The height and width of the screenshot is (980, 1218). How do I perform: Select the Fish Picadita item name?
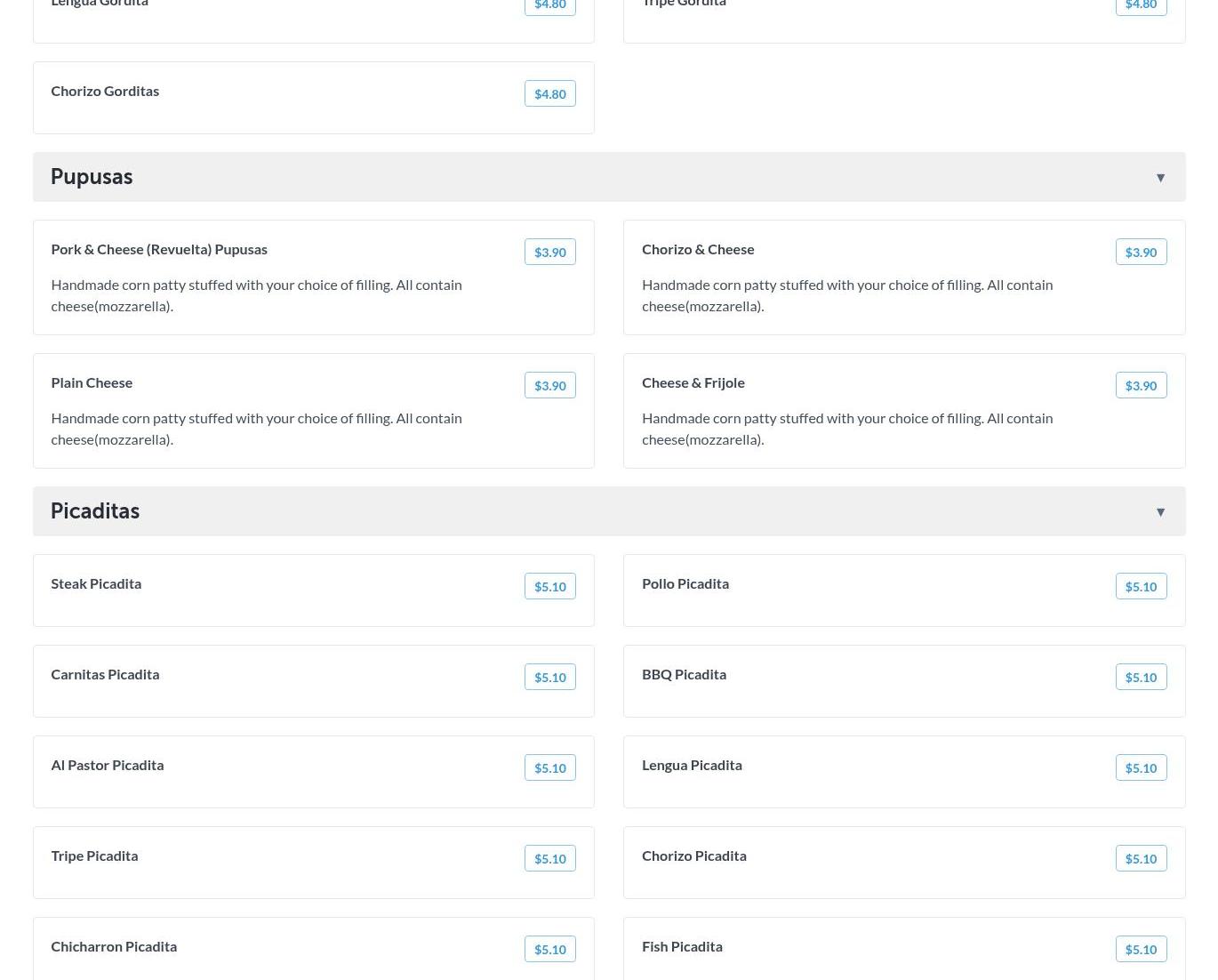tap(682, 946)
